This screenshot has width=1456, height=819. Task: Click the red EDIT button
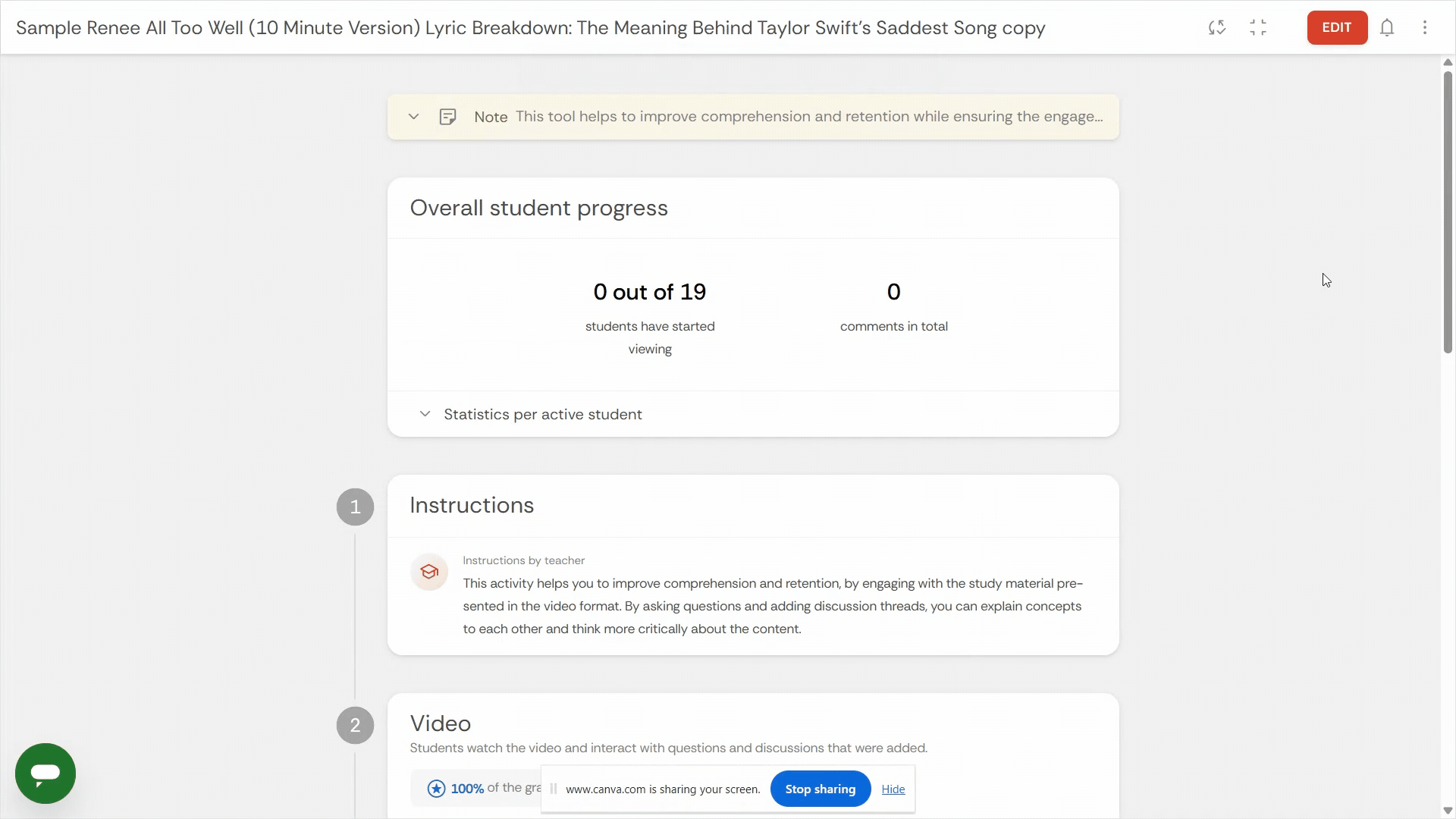tap(1336, 27)
